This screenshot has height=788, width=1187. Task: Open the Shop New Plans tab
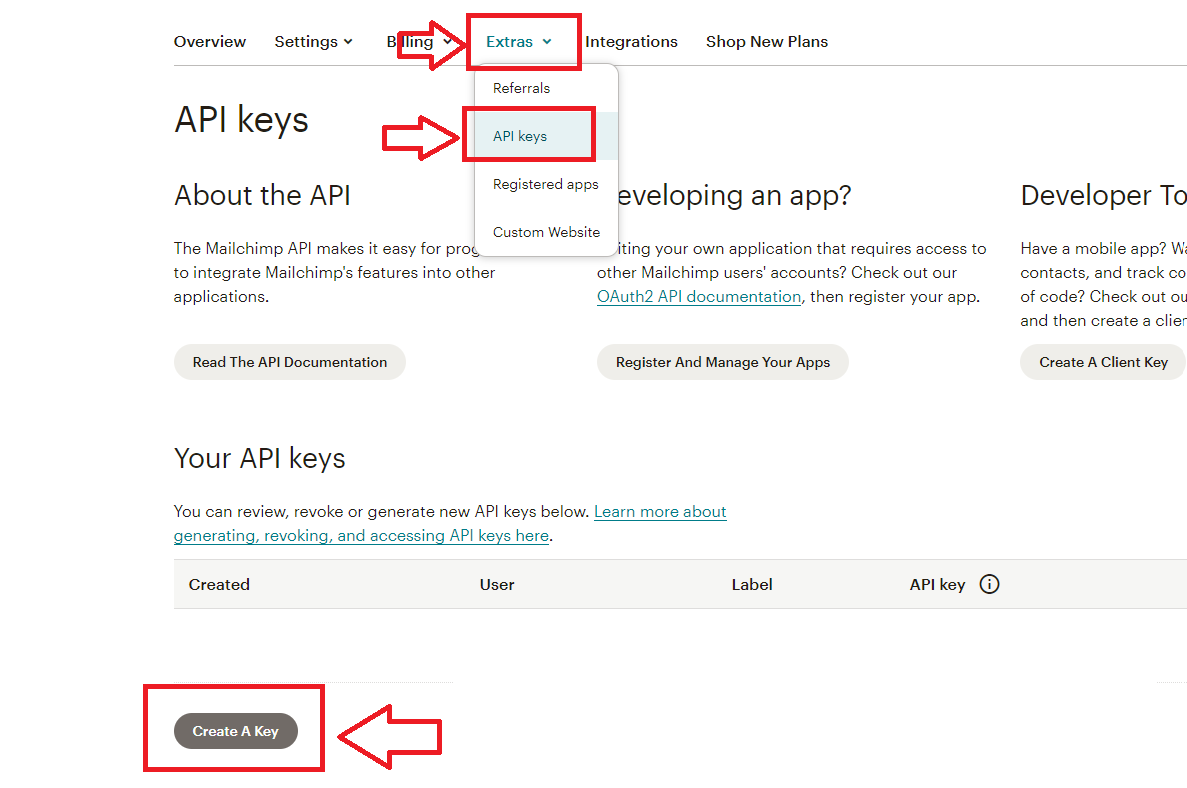767,42
